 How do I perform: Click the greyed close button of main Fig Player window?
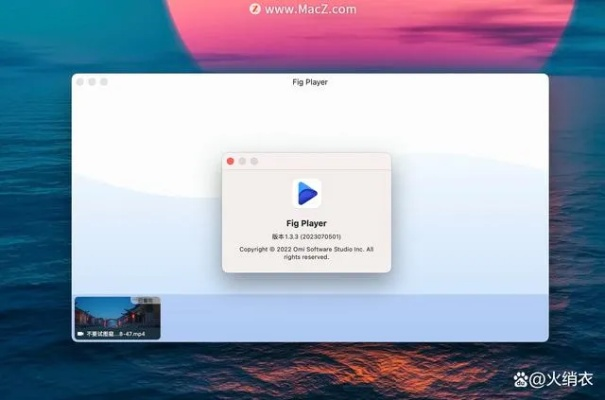[x=80, y=82]
